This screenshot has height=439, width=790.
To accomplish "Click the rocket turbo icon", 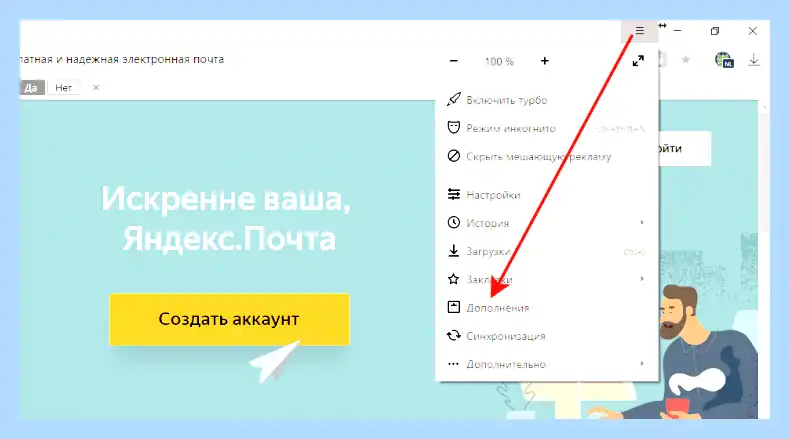I will point(453,99).
